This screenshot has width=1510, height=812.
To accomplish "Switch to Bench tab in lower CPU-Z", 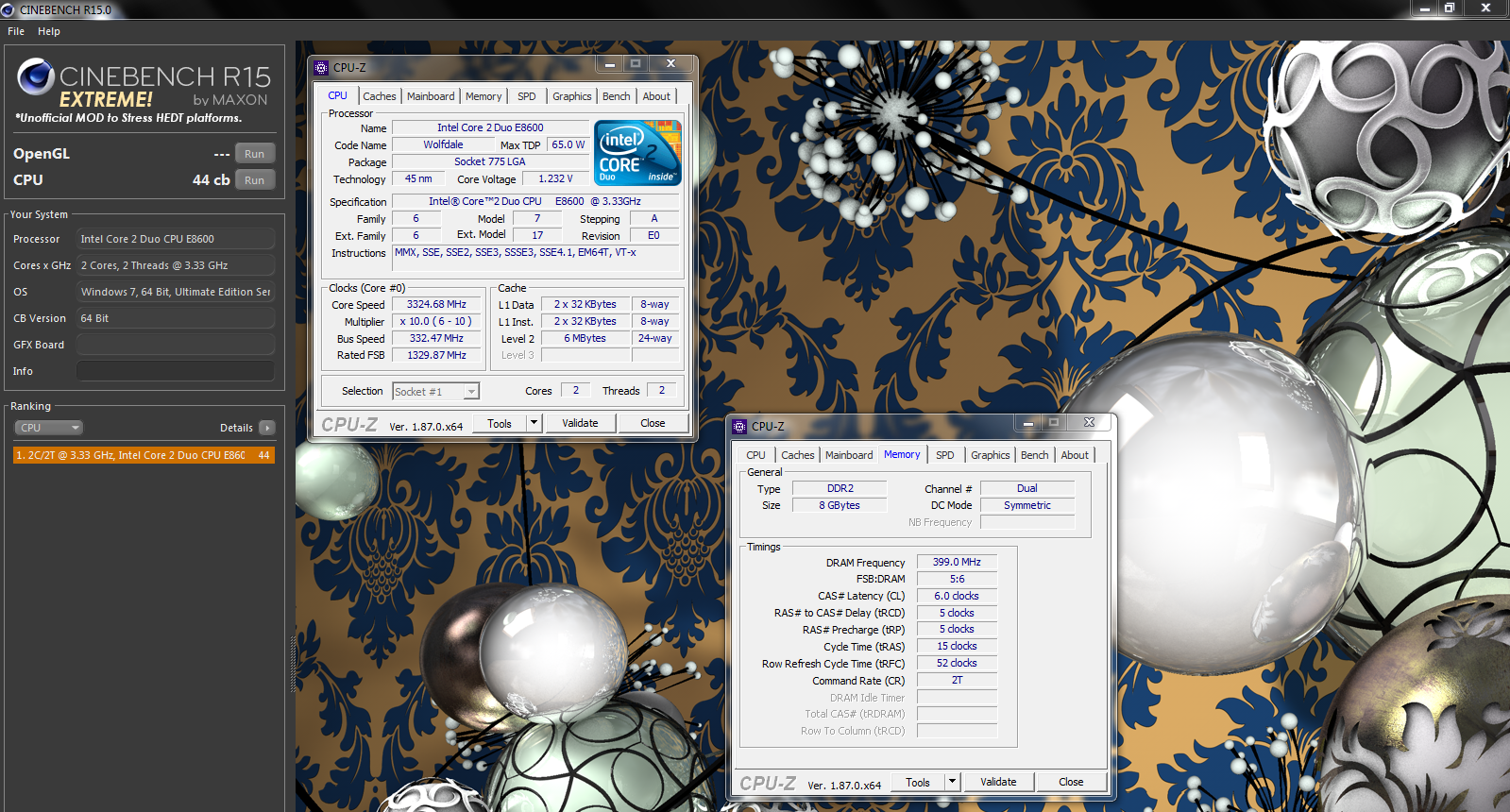I will [1035, 455].
